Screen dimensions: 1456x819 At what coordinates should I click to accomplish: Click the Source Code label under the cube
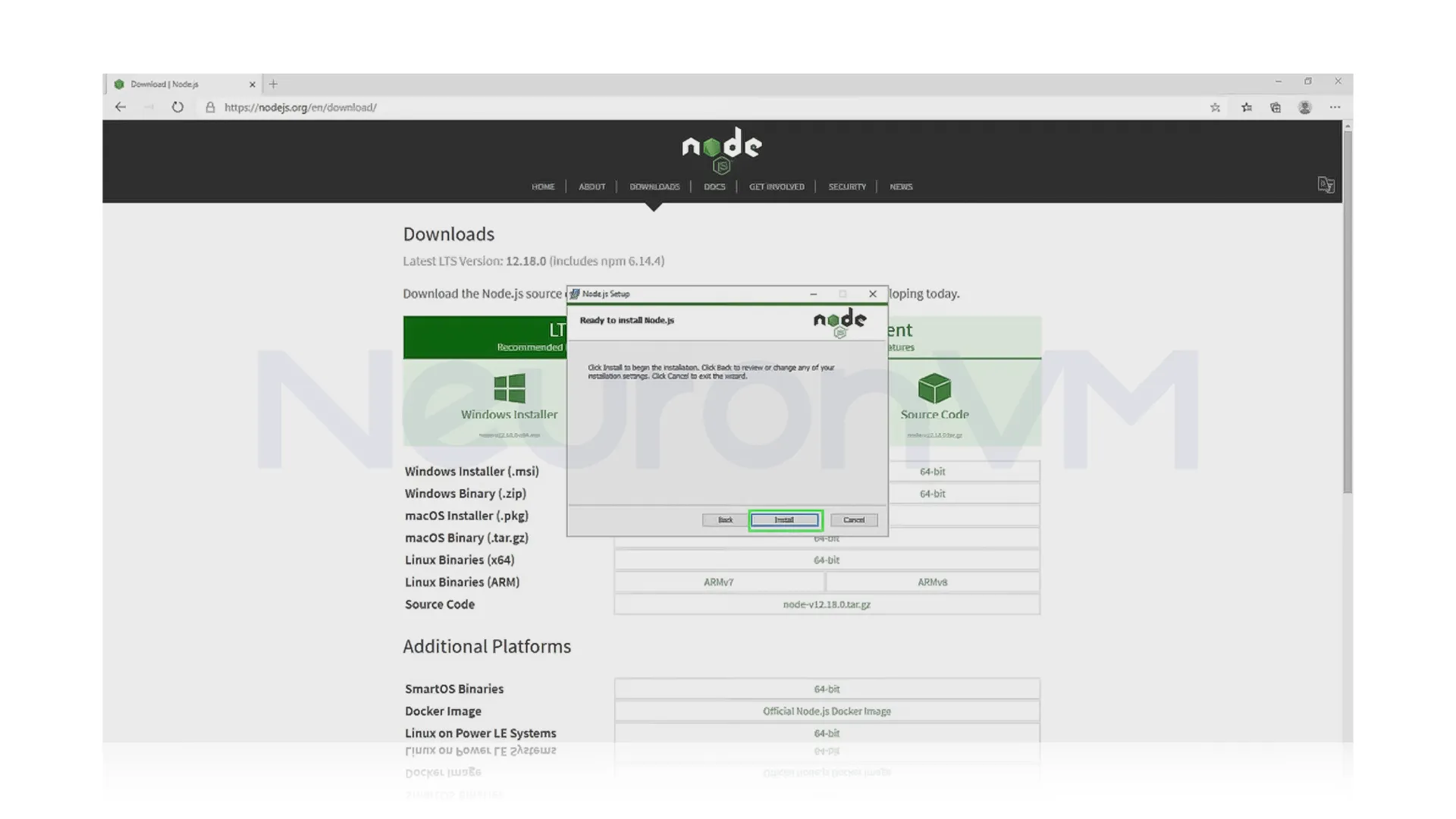(x=934, y=415)
